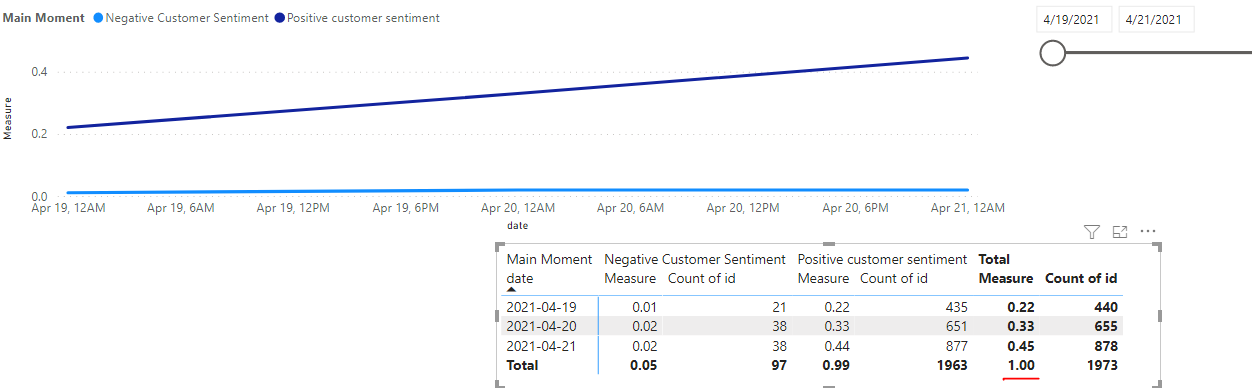Click the date slicer's circular slider handle
1252x388 pixels.
1053,53
